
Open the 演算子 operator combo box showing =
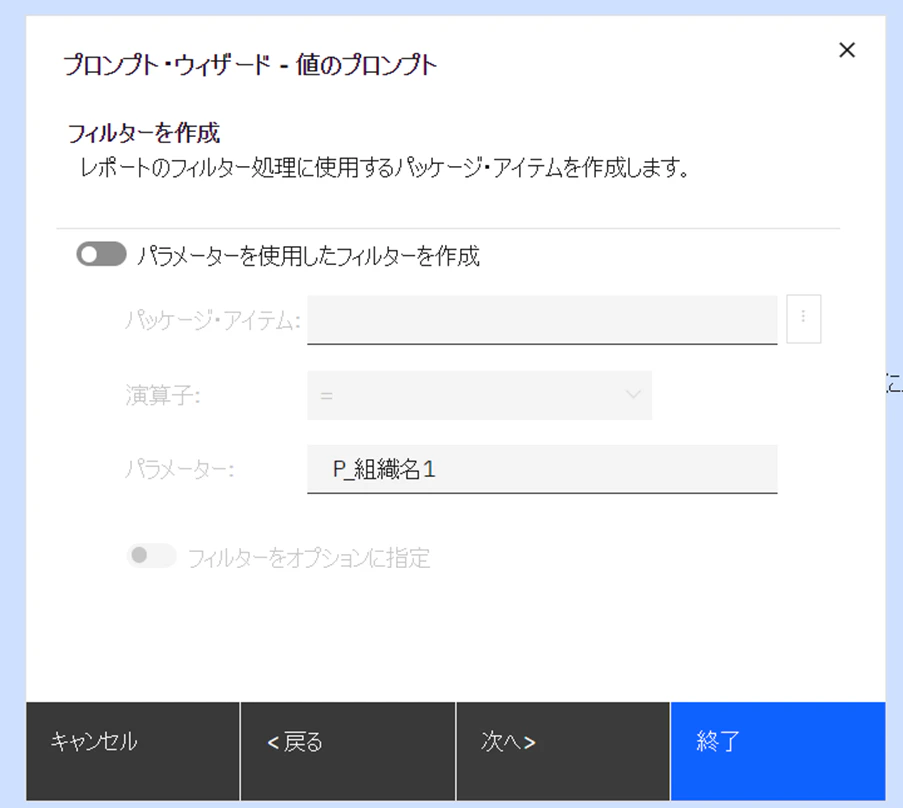pyautogui.click(x=479, y=395)
